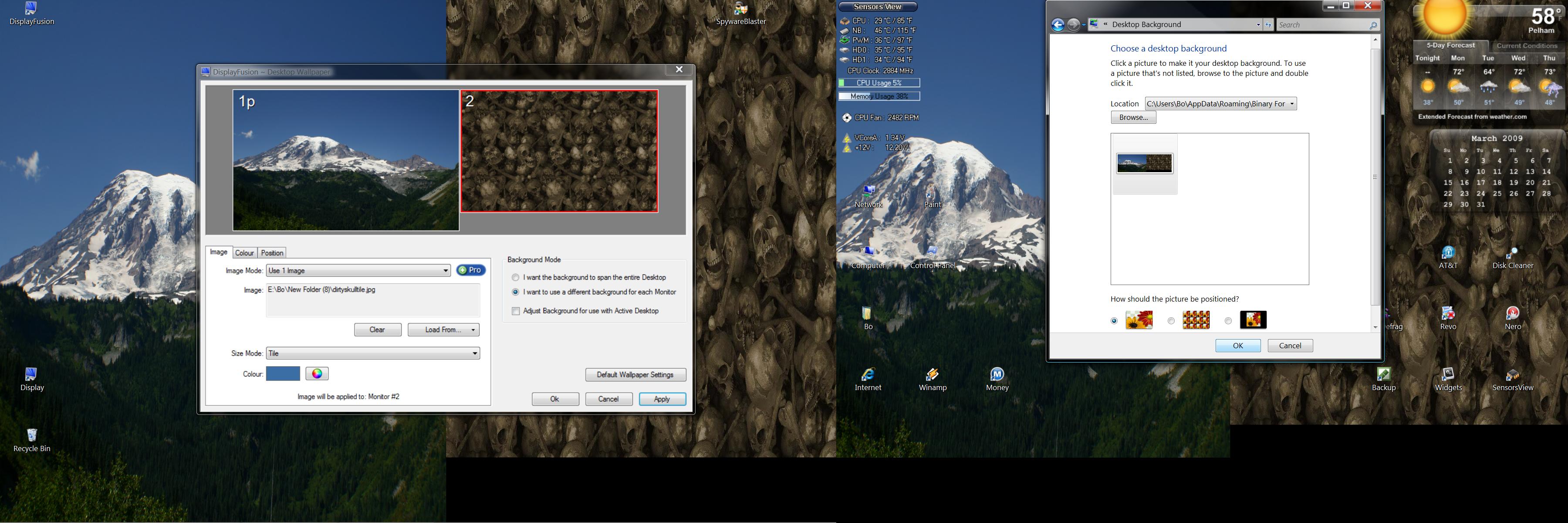Image resolution: width=1568 pixels, height=523 pixels.
Task: Switch to the Colour tab
Action: coord(244,253)
